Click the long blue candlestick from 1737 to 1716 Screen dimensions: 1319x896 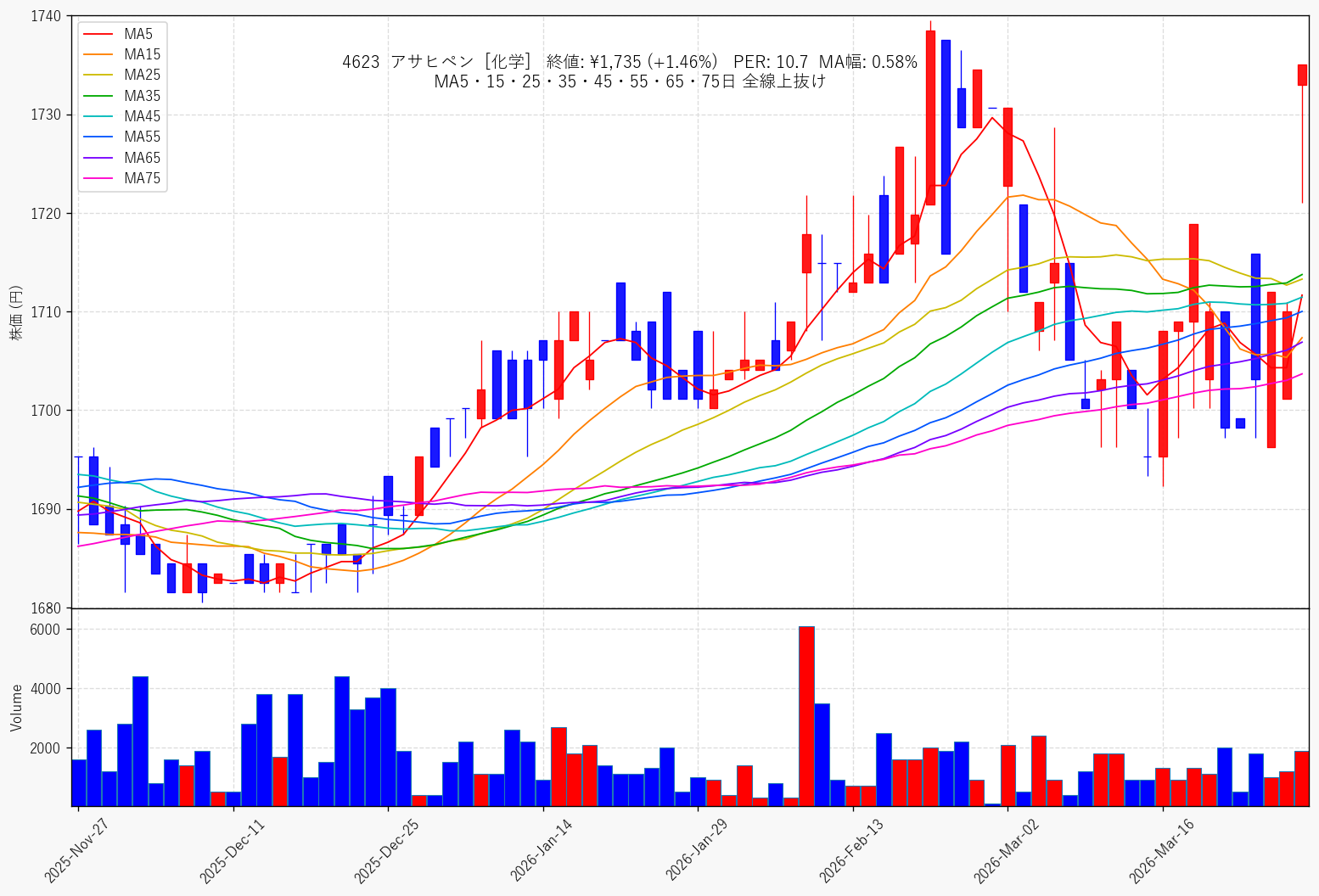tap(946, 147)
